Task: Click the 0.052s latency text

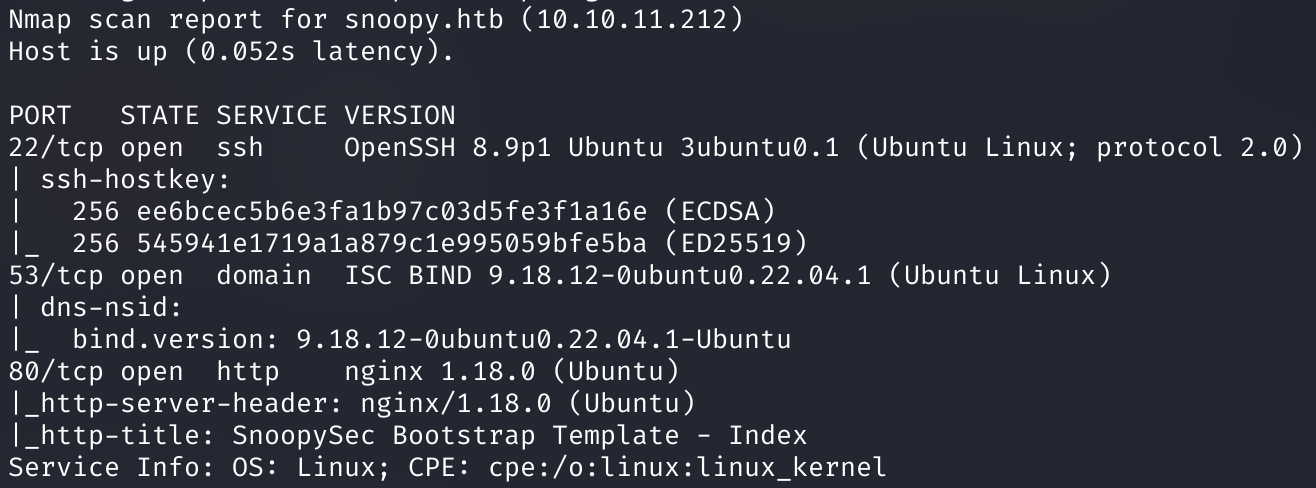Action: 314,51
